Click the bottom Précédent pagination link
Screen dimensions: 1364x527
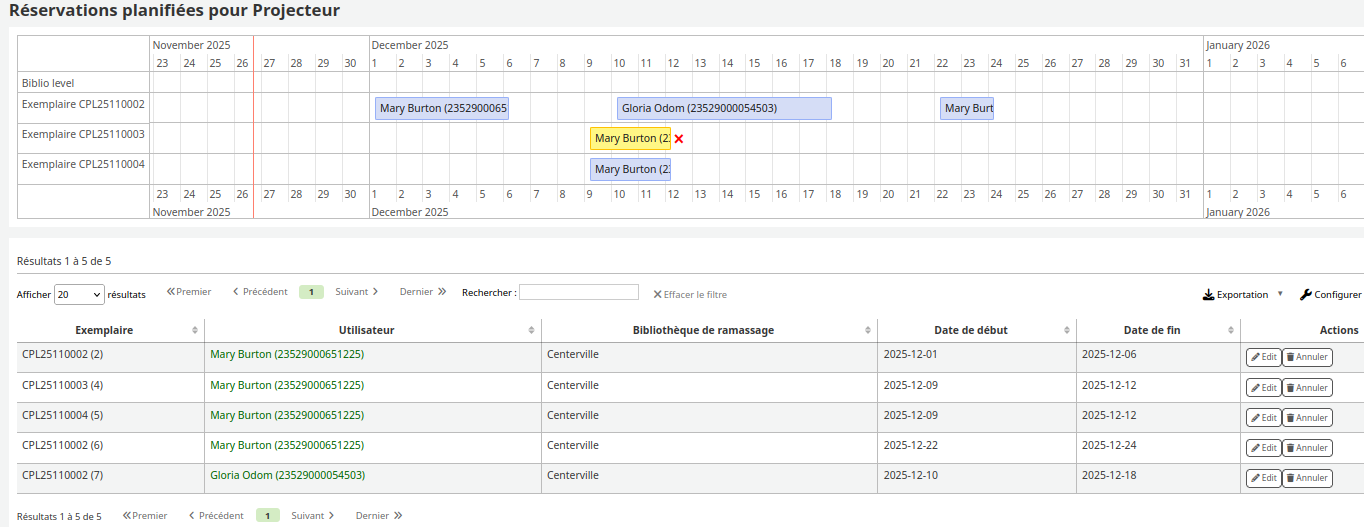click(216, 516)
